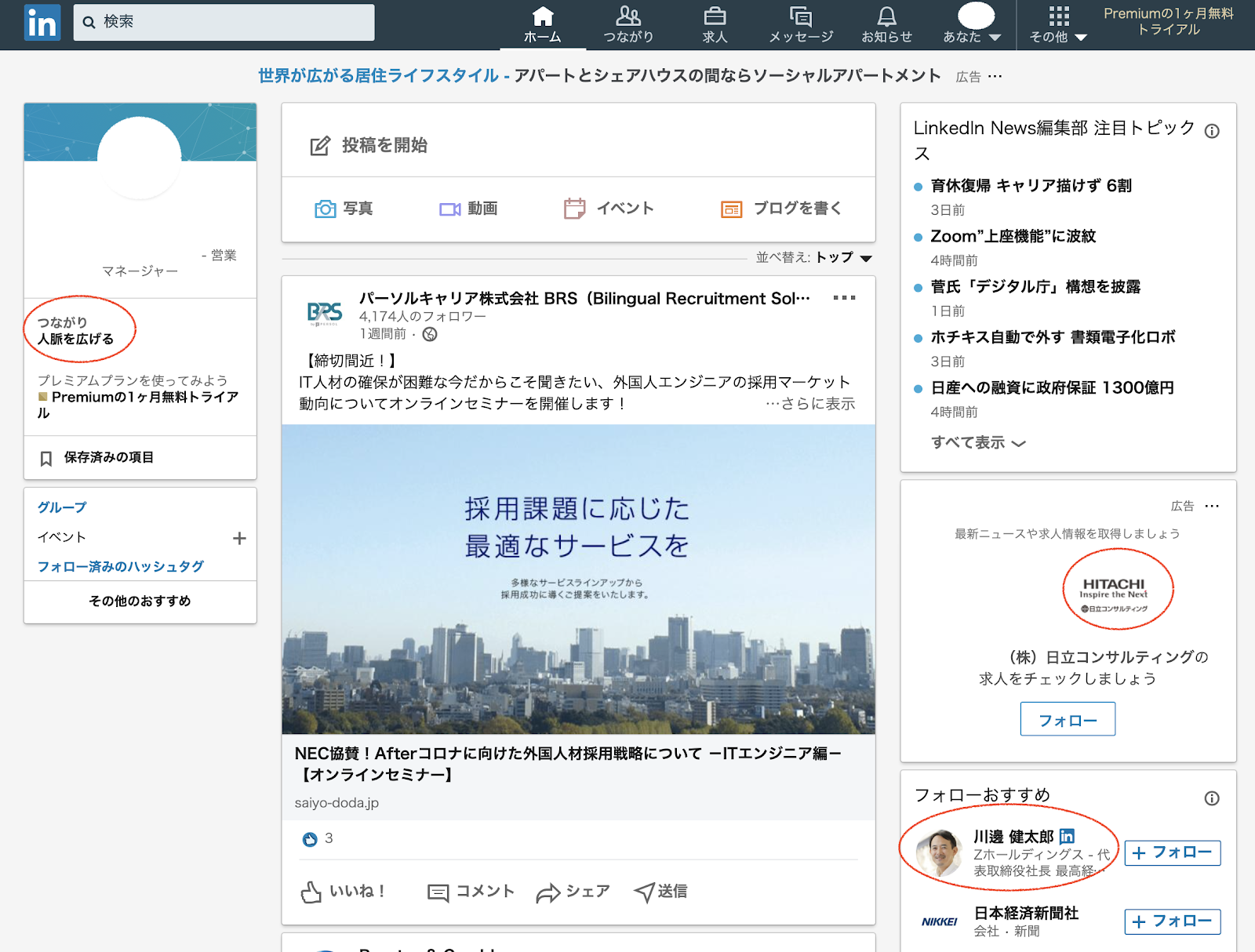Click the いいね！ like button
Image resolution: width=1255 pixels, height=952 pixels.
pos(344,892)
